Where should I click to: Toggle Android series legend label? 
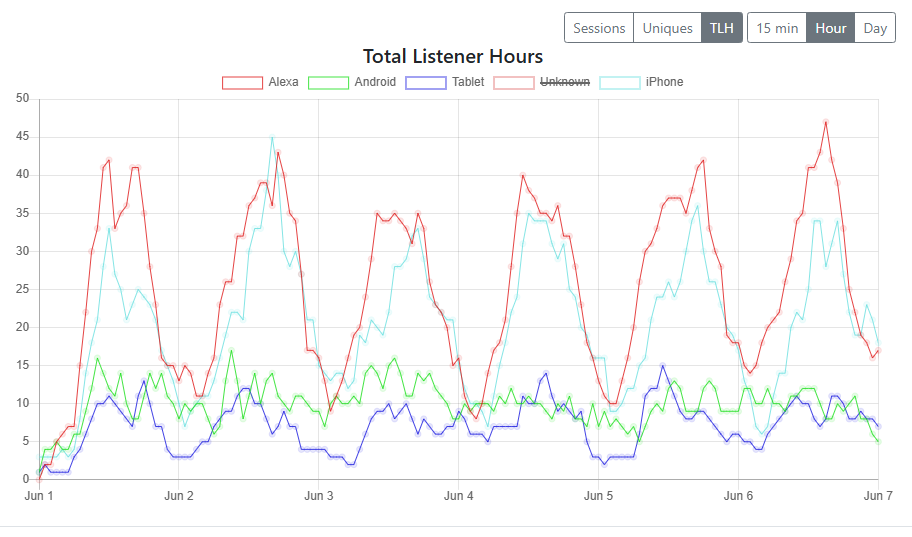[x=375, y=82]
